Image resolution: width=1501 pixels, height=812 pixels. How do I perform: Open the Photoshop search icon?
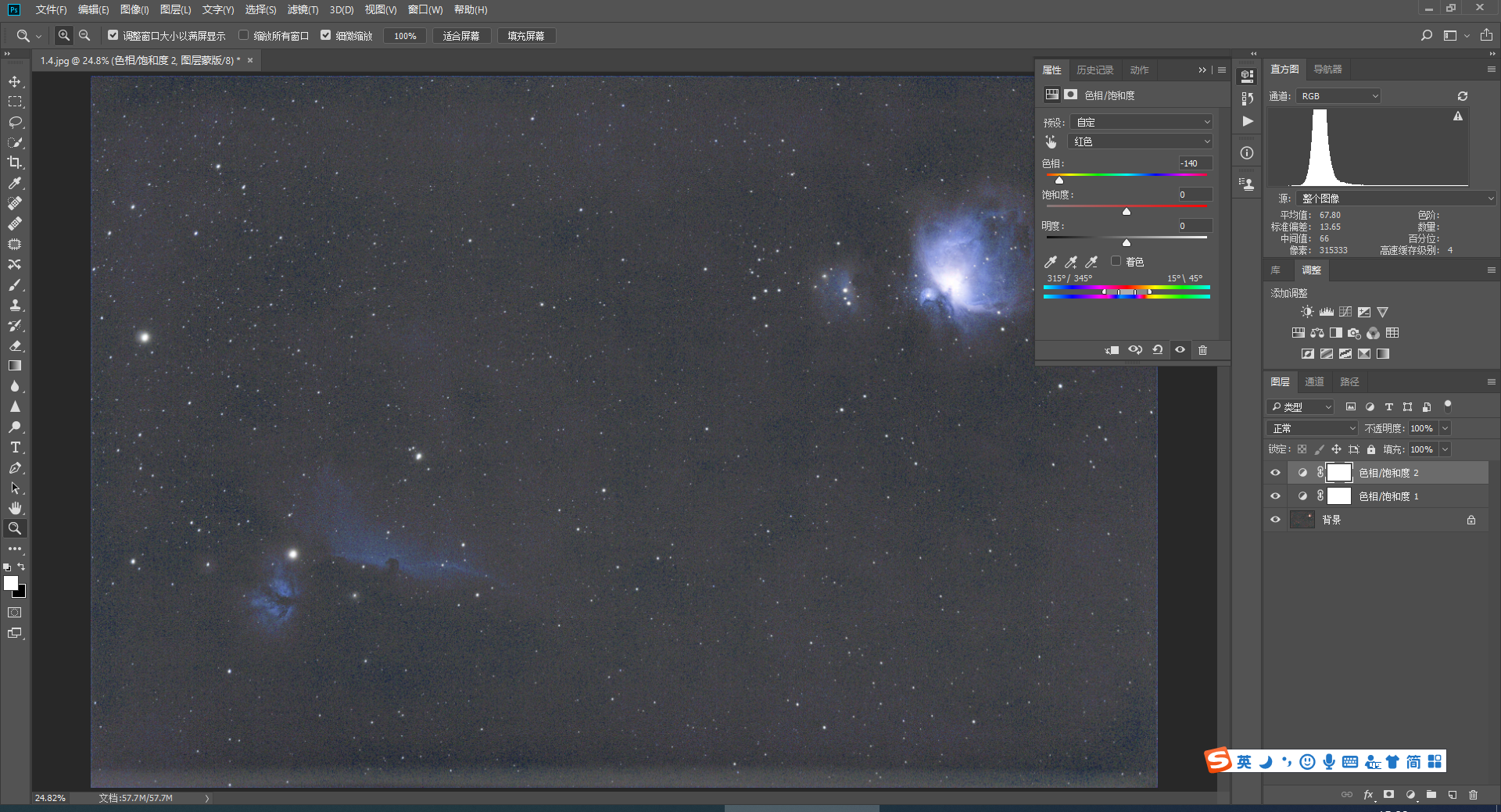[x=1427, y=35]
